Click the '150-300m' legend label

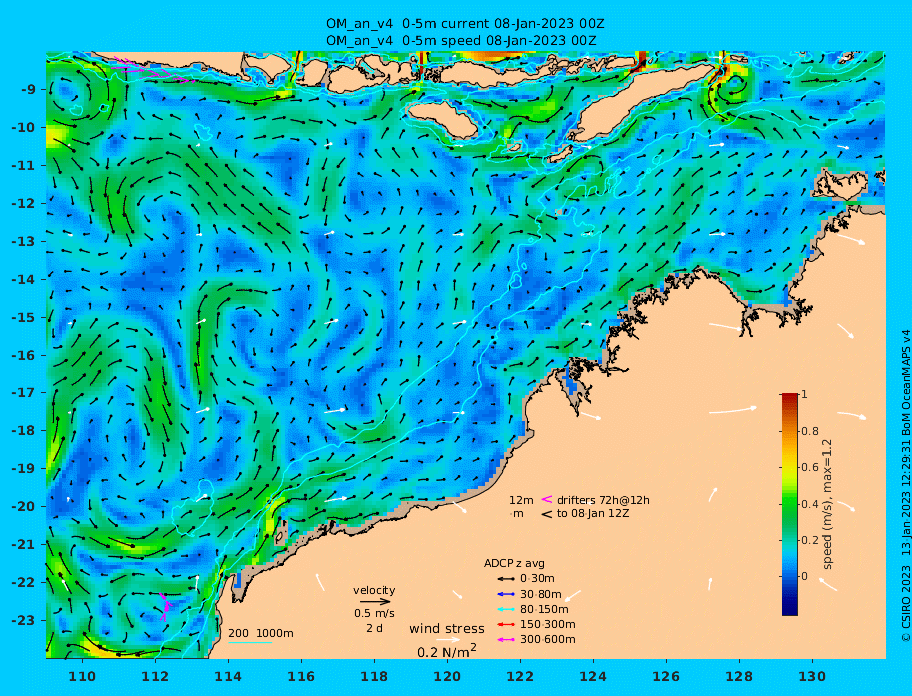point(547,624)
